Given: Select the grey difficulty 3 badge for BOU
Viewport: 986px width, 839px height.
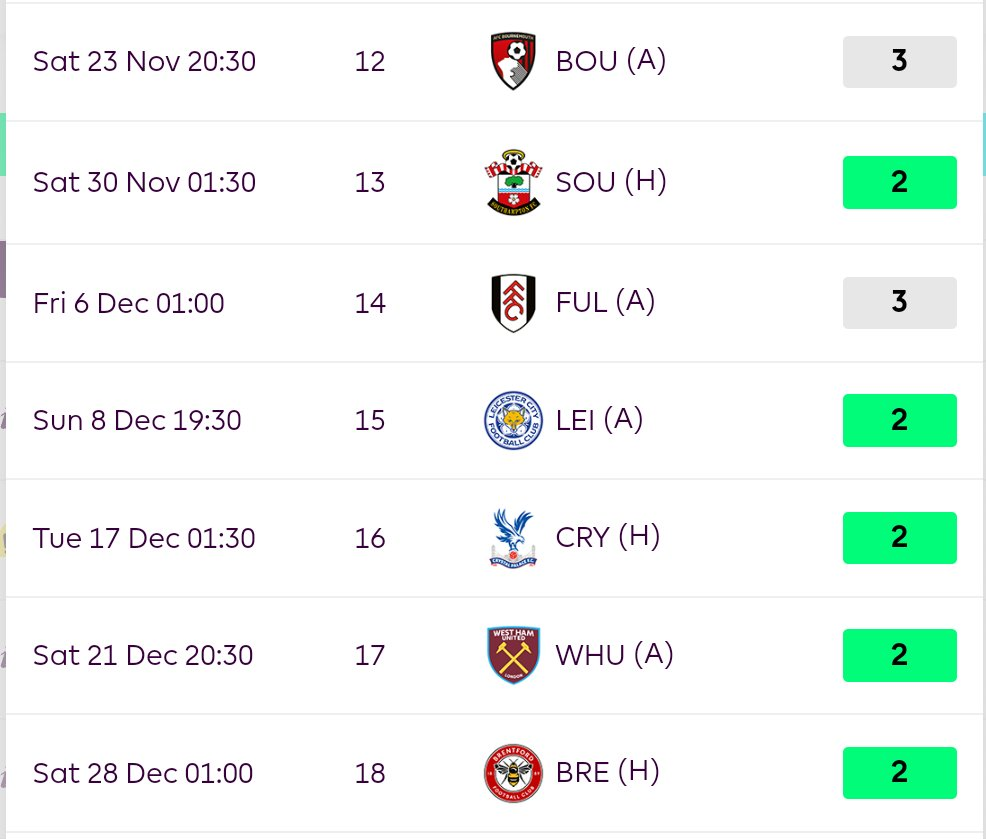Looking at the screenshot, I should point(899,62).
